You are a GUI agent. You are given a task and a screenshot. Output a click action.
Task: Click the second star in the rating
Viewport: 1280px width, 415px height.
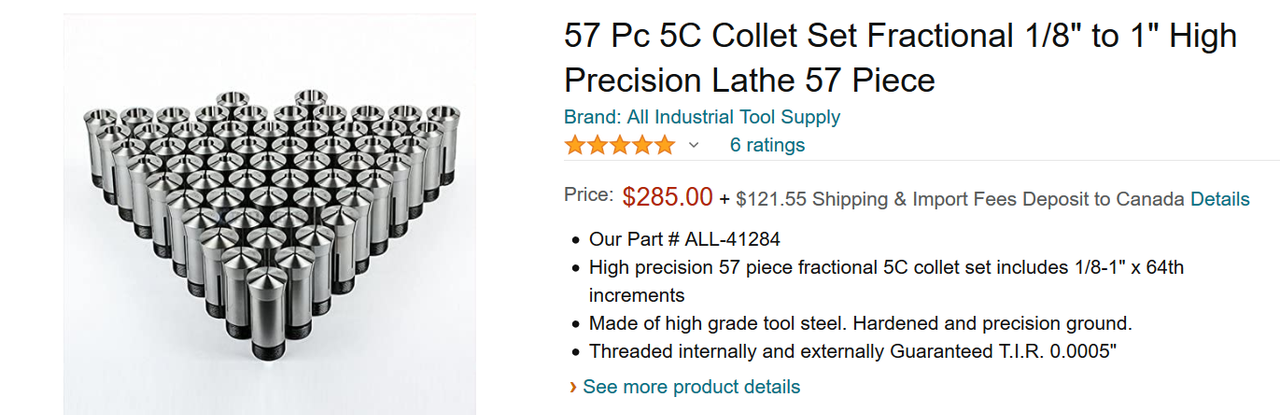coord(598,145)
